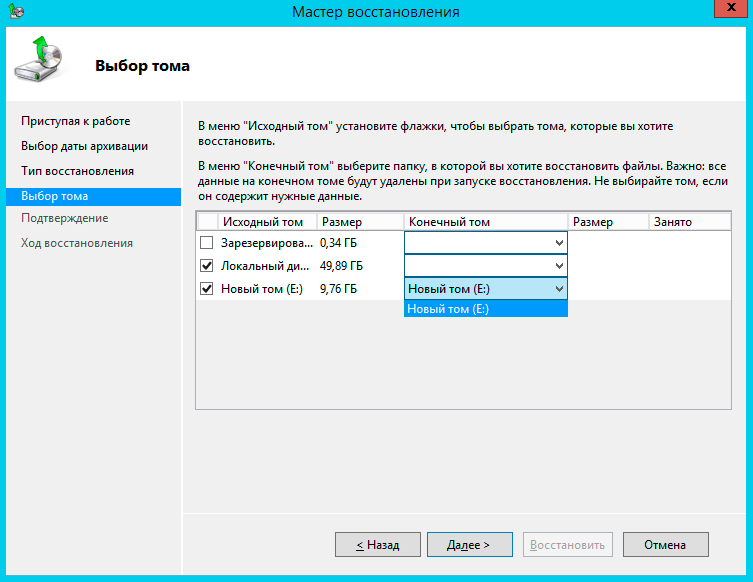This screenshot has width=753, height=582.
Task: Select the Выбор тома step
Action: [x=94, y=196]
